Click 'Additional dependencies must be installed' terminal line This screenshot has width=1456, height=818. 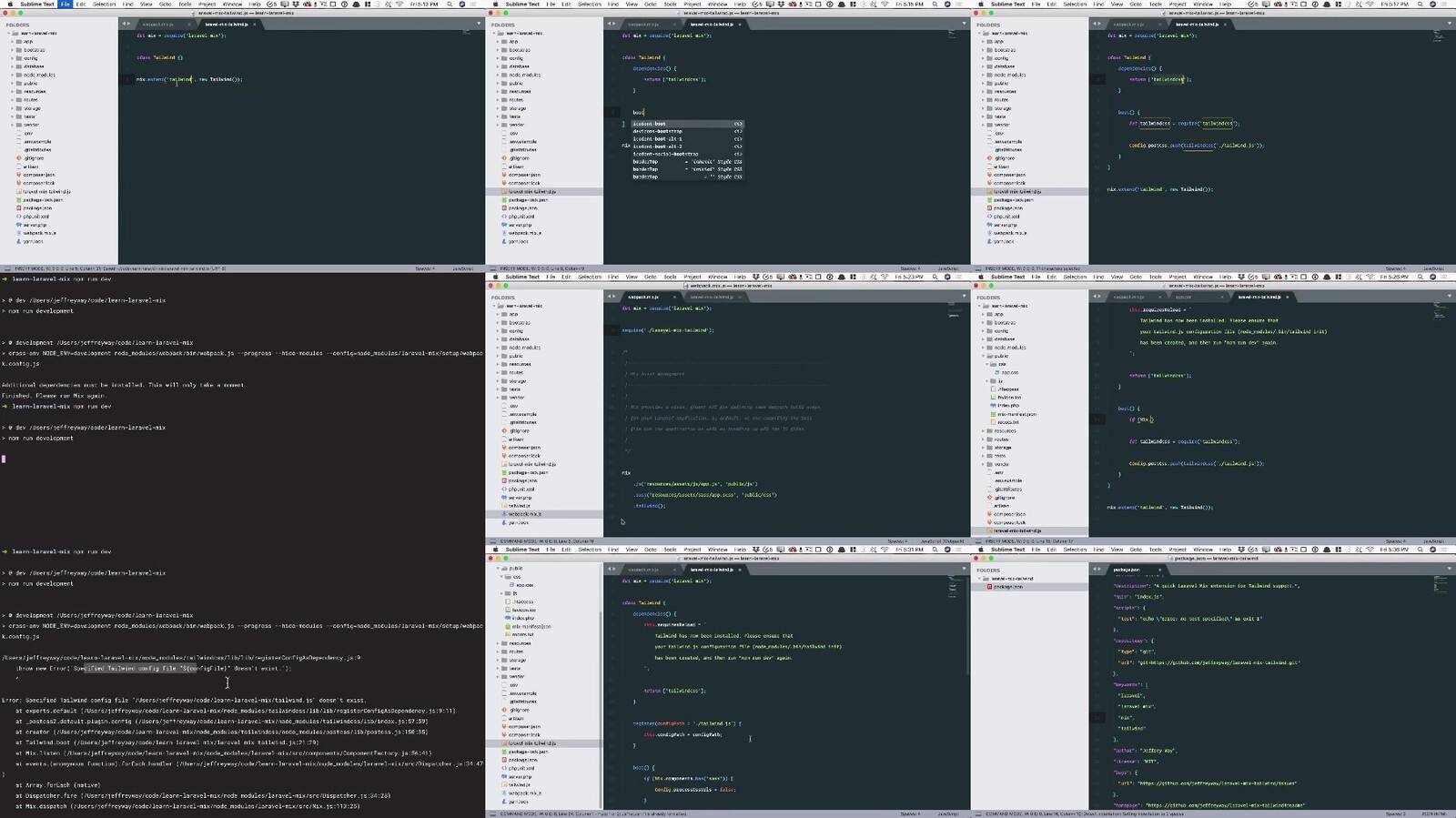pos(123,385)
